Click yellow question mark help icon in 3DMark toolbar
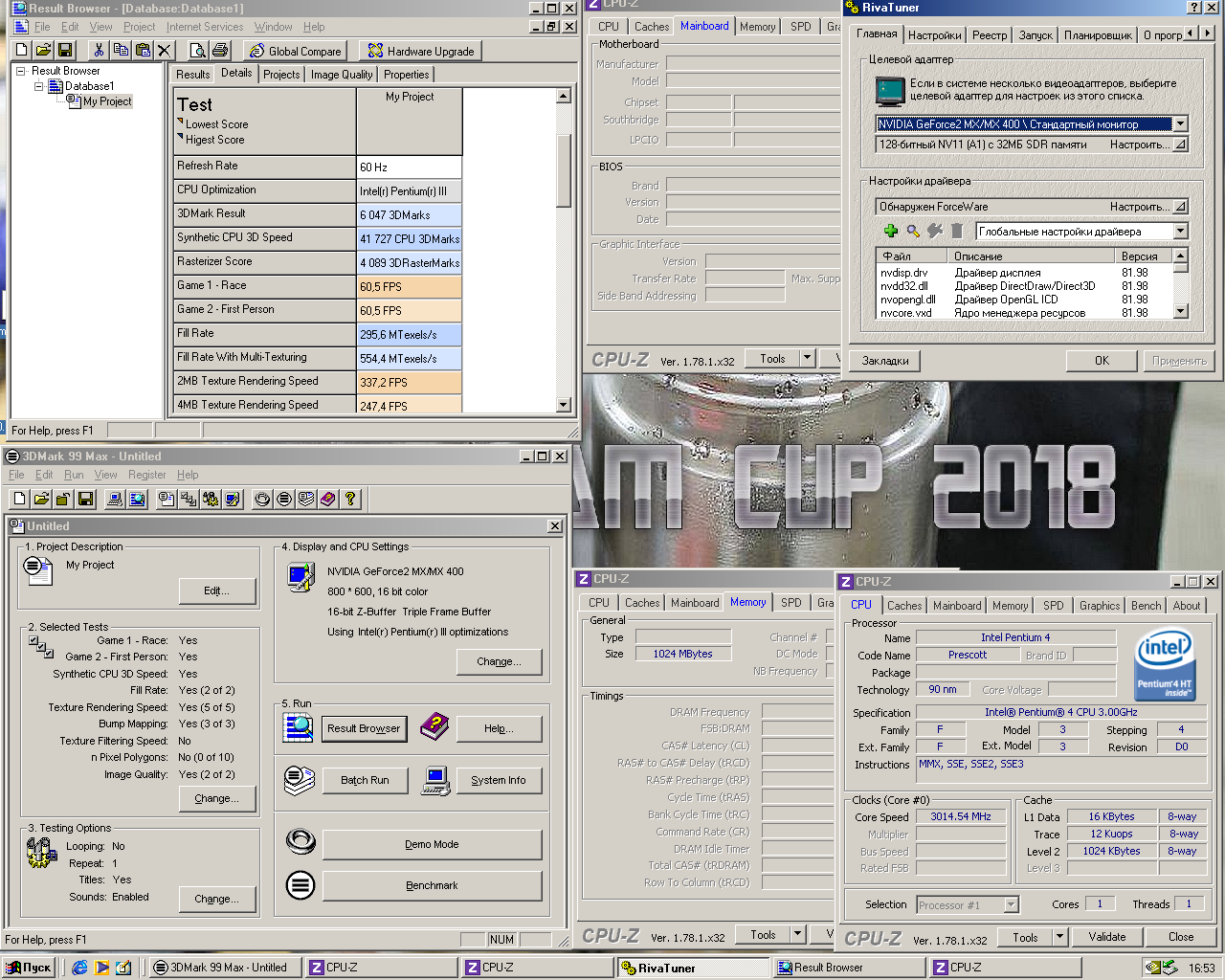Screen dimensions: 1225x980 tap(350, 499)
